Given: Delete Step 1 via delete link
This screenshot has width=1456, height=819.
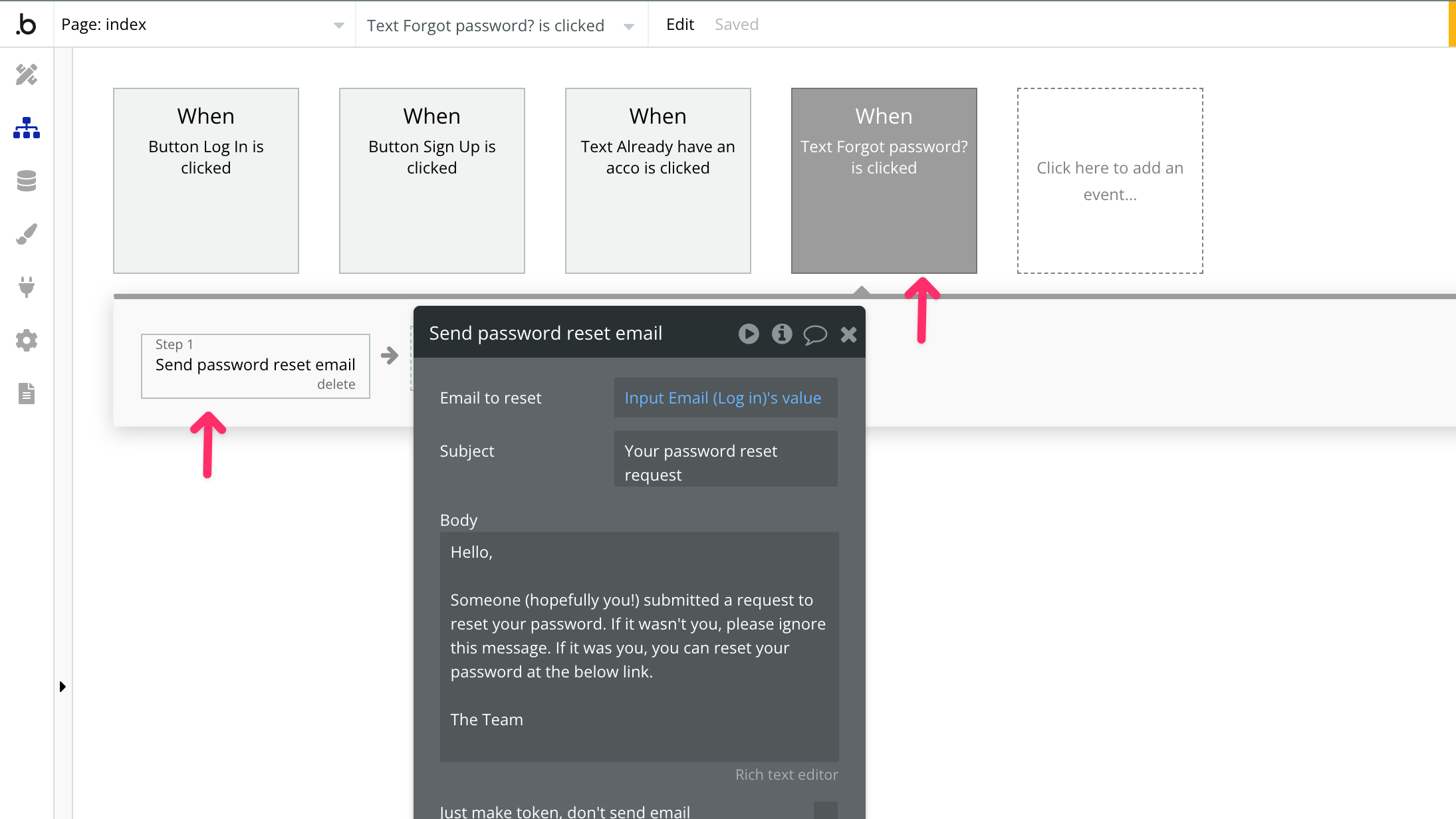Looking at the screenshot, I should pyautogui.click(x=336, y=384).
